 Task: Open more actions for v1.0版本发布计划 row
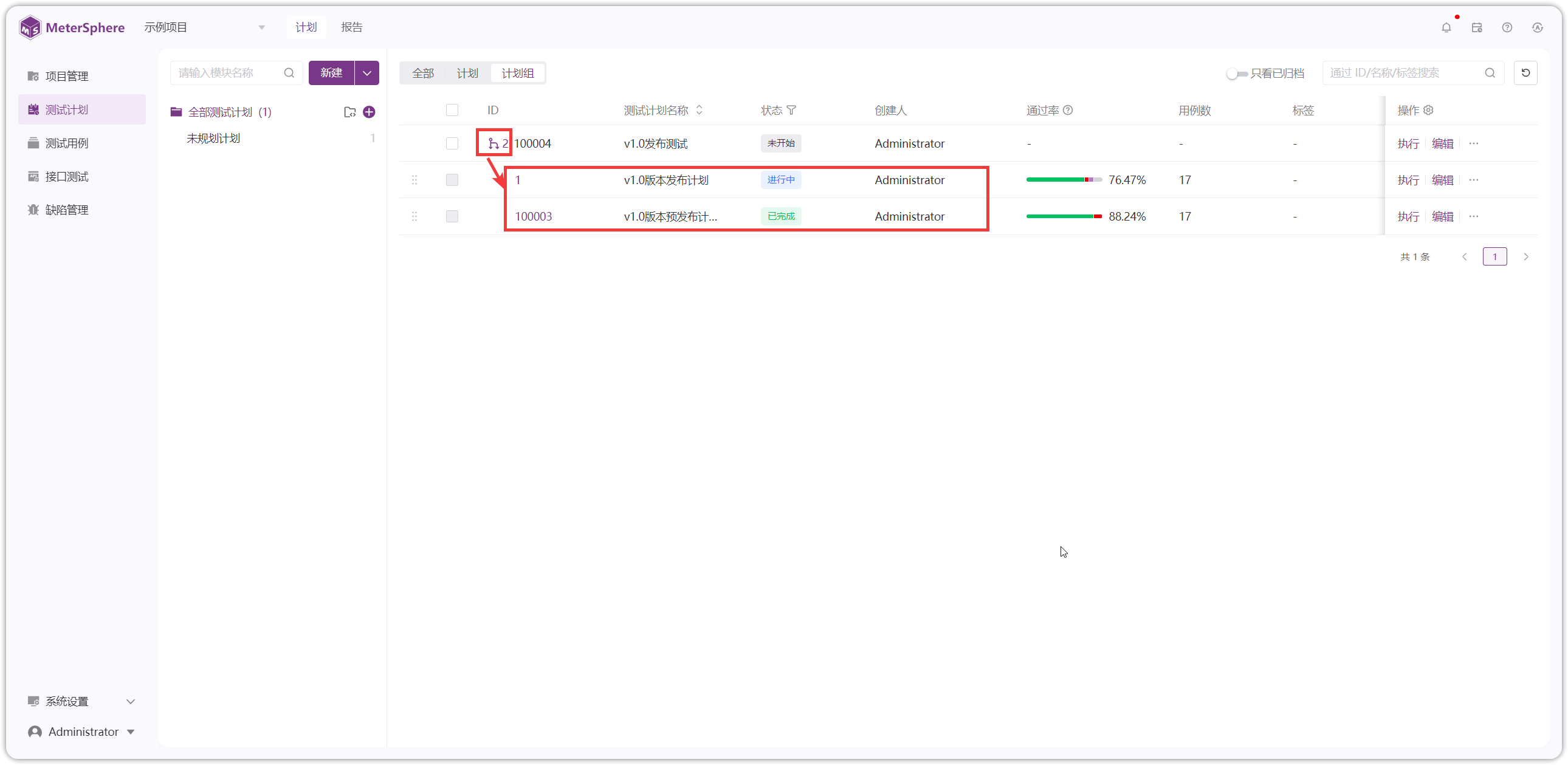[1474, 180]
